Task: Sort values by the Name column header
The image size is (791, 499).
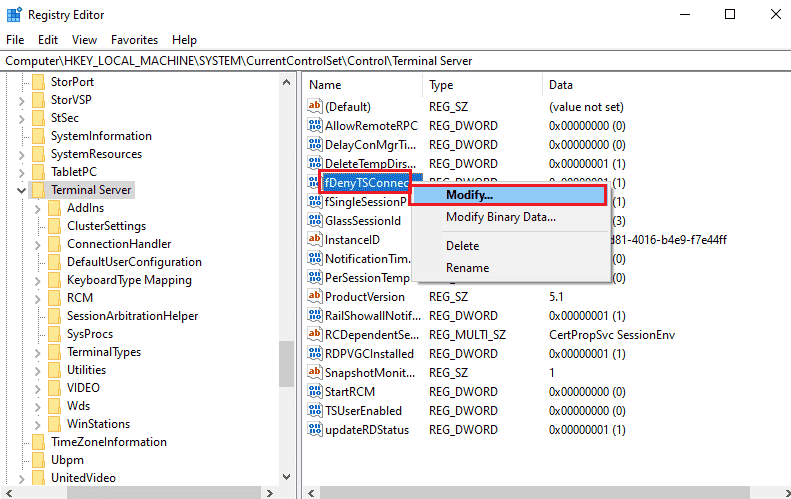Action: point(363,85)
